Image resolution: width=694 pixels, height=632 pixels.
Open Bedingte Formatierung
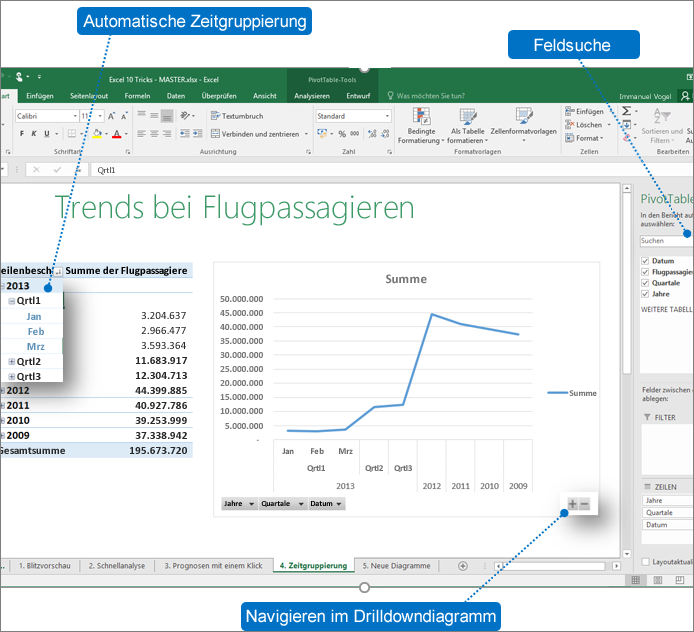click(x=420, y=126)
